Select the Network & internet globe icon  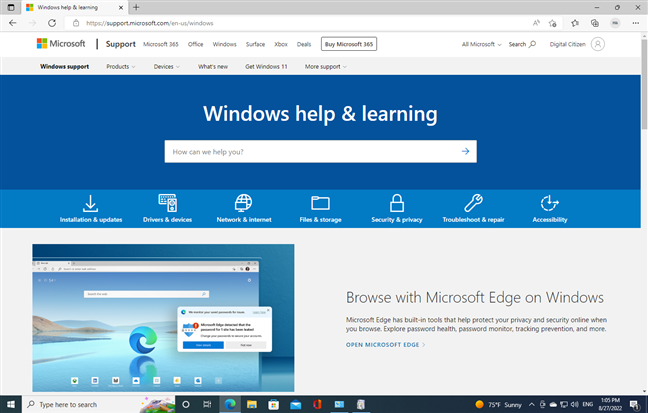(243, 203)
